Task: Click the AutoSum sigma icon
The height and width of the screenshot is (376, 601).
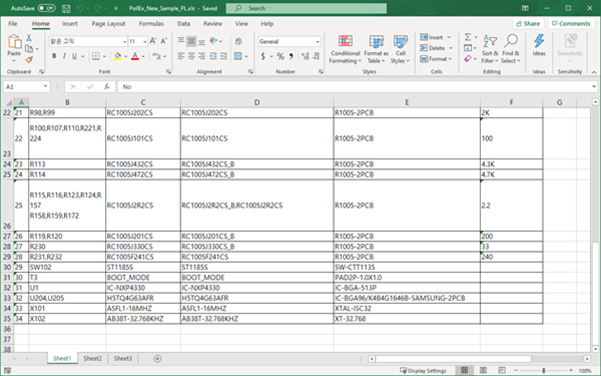Action: pos(468,37)
